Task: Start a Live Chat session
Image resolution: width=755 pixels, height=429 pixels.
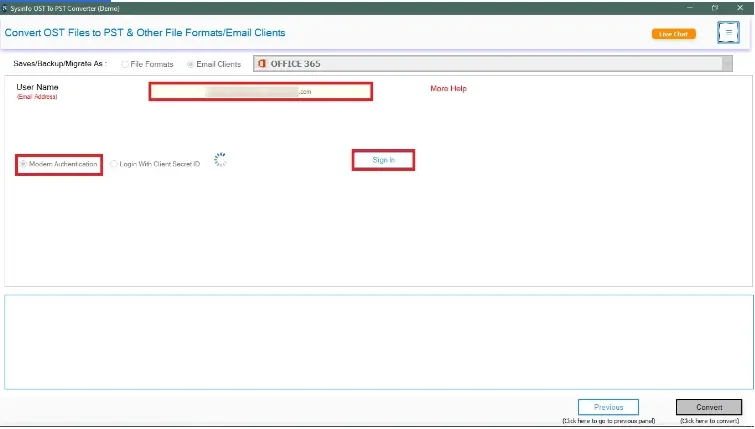Action: tap(674, 34)
